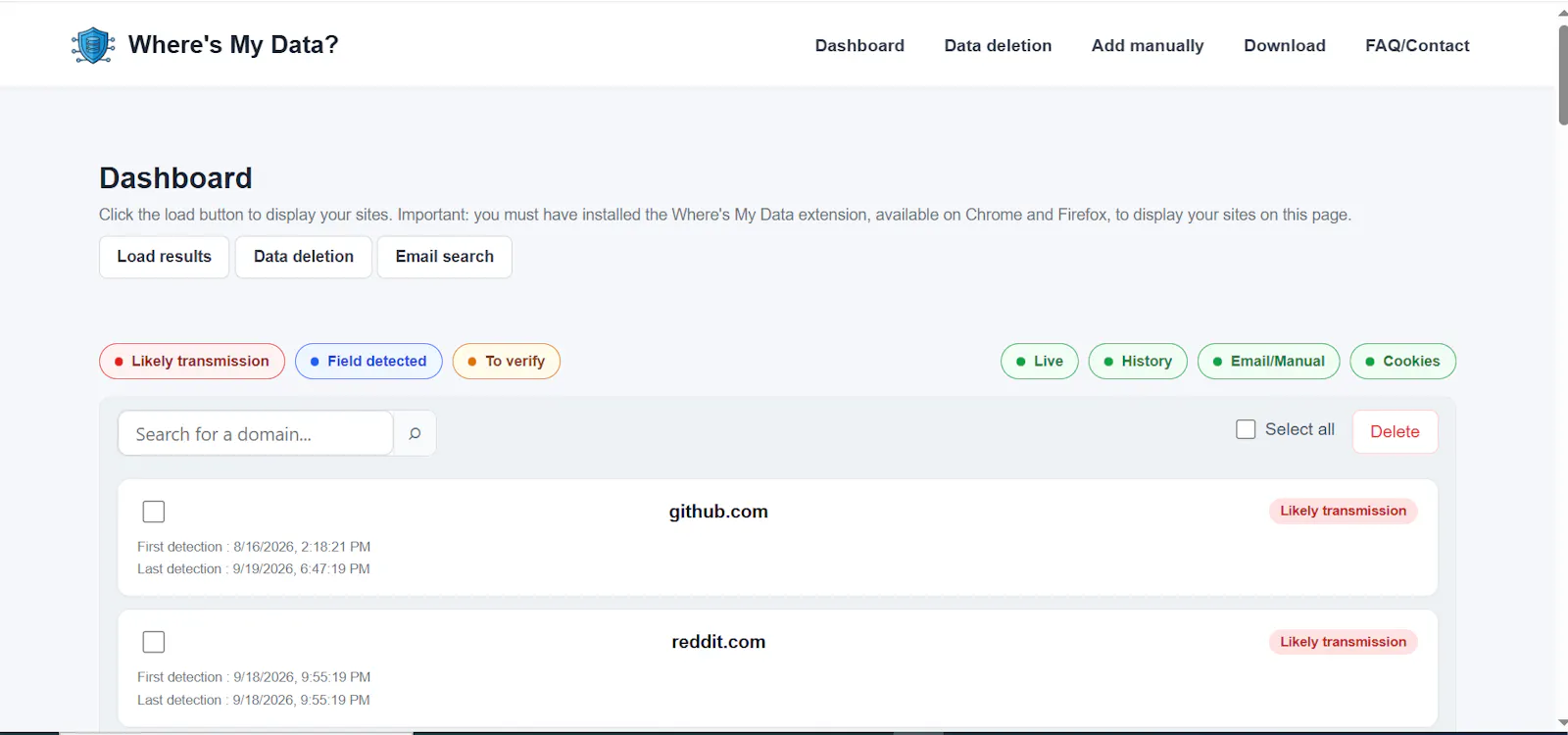Click the Dashboard page heading

[175, 178]
